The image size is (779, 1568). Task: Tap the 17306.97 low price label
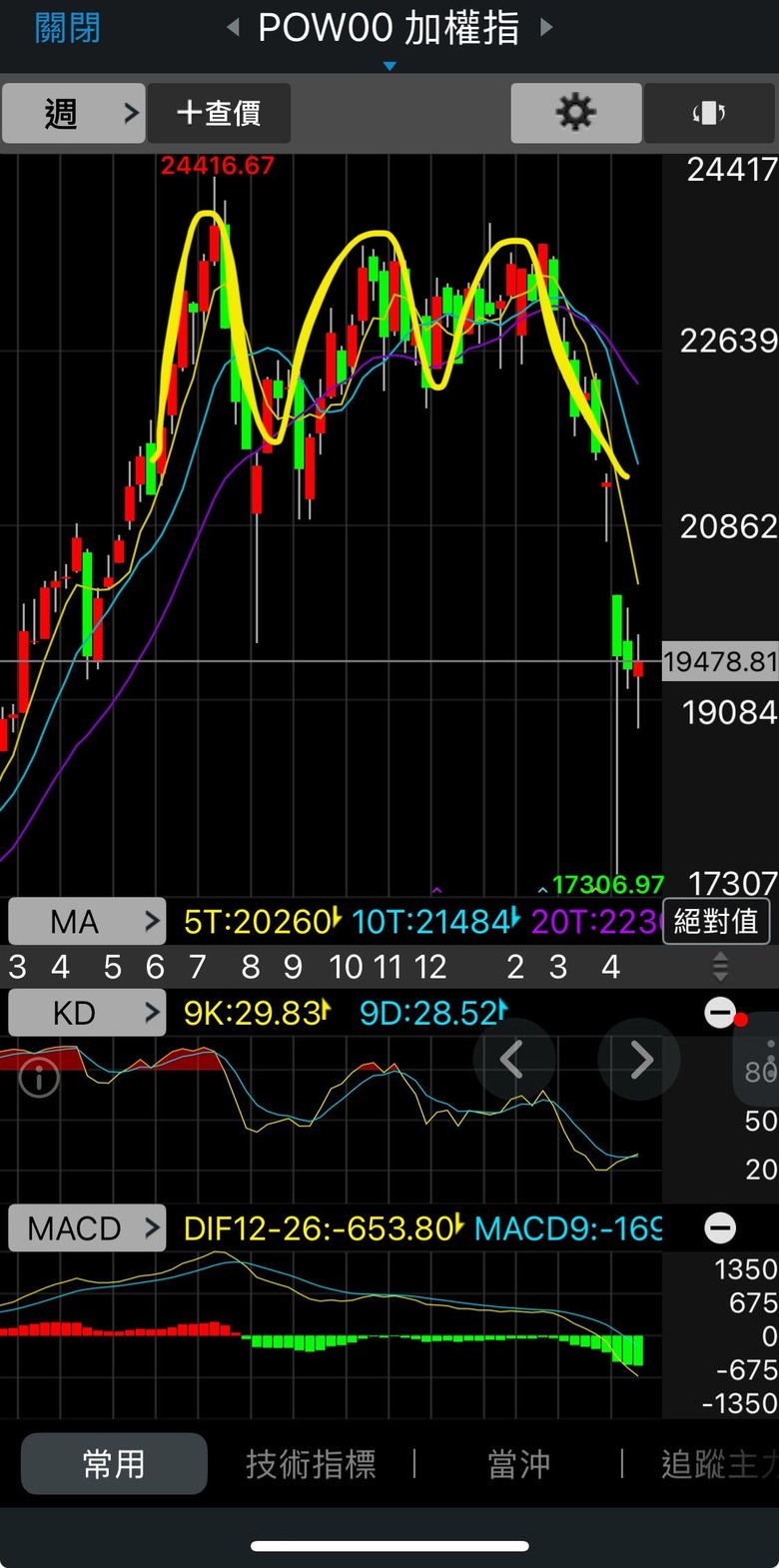[608, 884]
